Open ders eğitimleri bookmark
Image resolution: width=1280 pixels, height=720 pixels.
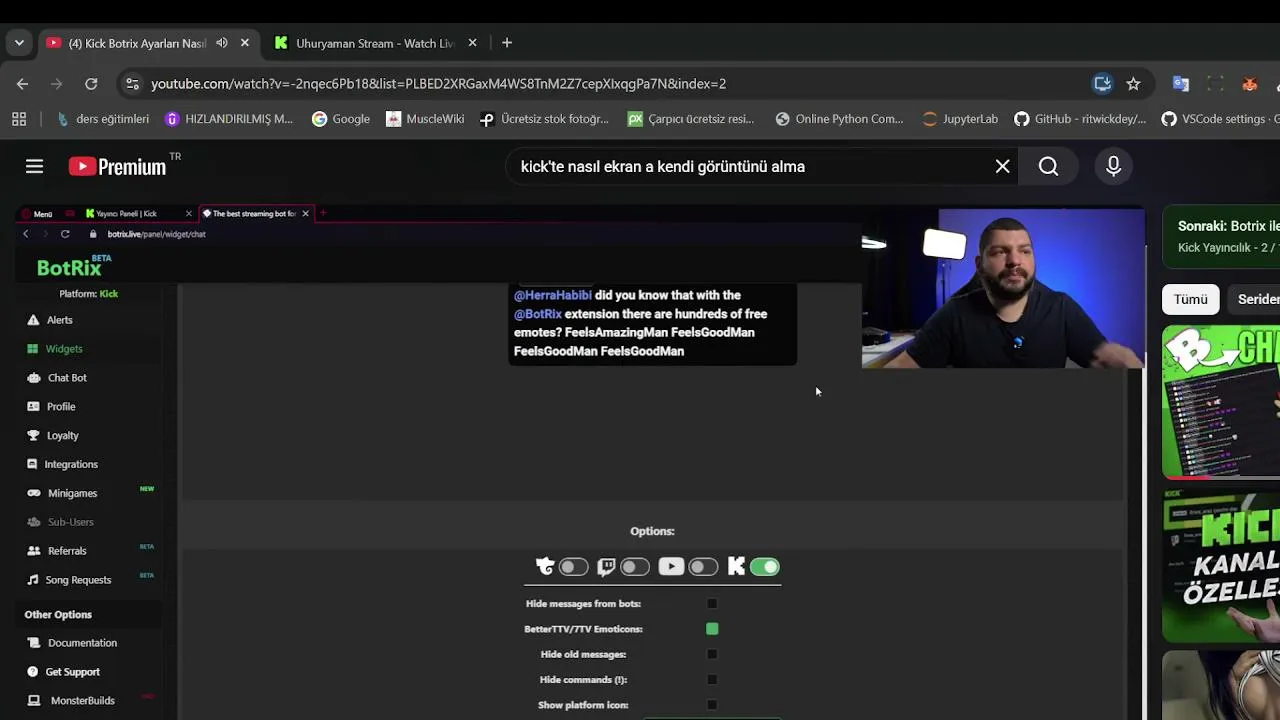(x=103, y=119)
